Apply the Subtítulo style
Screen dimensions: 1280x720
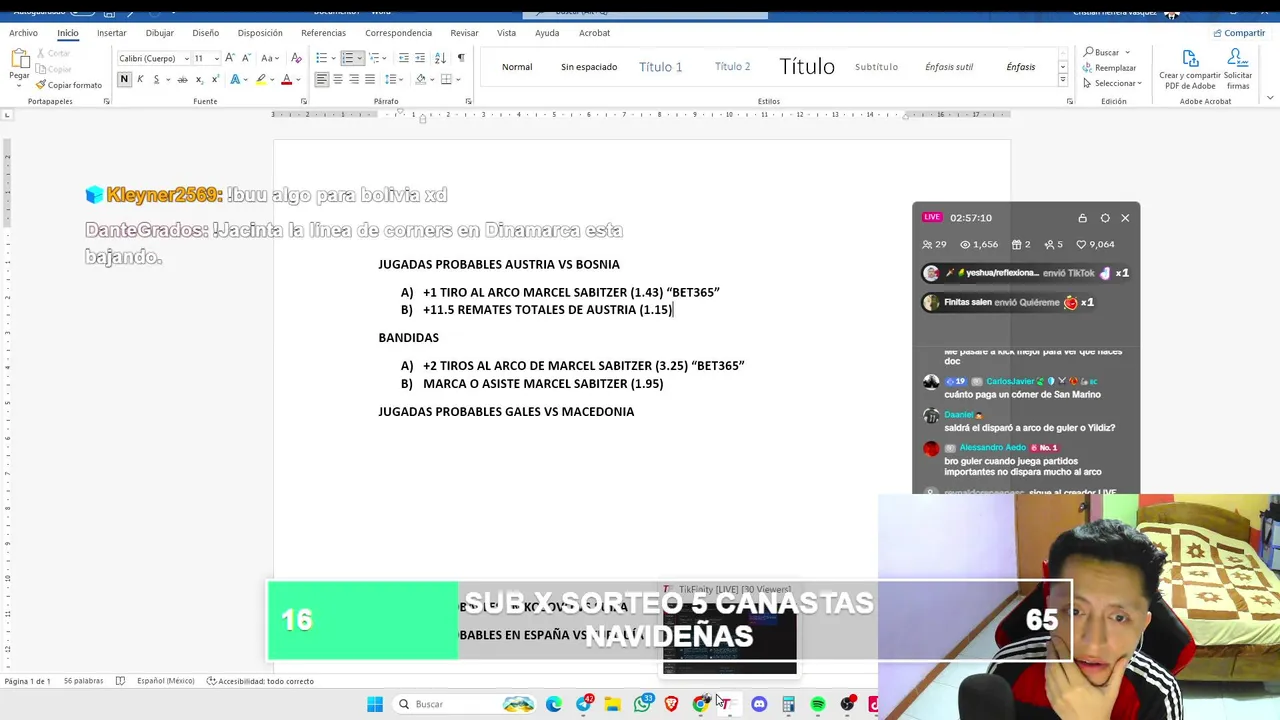[x=876, y=67]
